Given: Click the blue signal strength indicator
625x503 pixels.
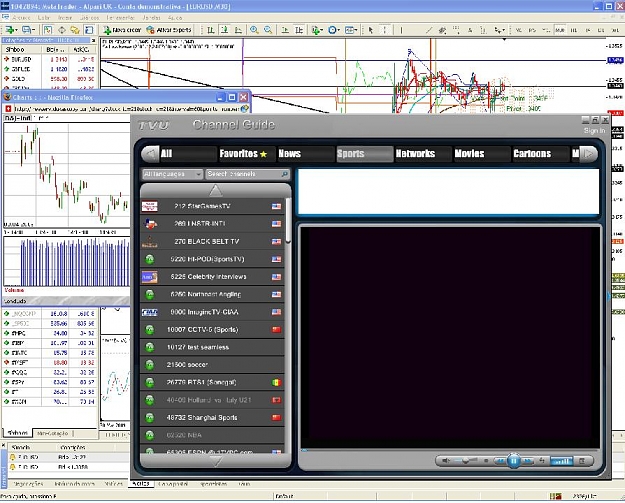Looking at the screenshot, I should point(561,461).
